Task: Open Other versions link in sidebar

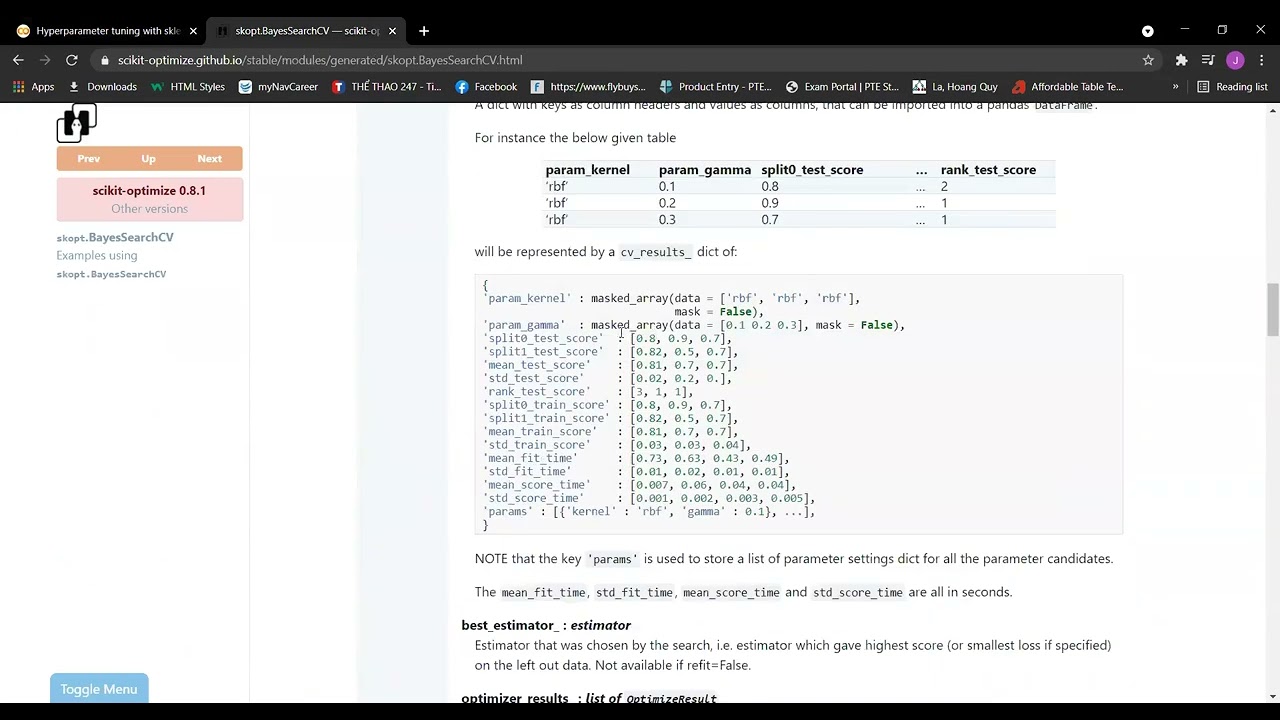Action: (149, 209)
